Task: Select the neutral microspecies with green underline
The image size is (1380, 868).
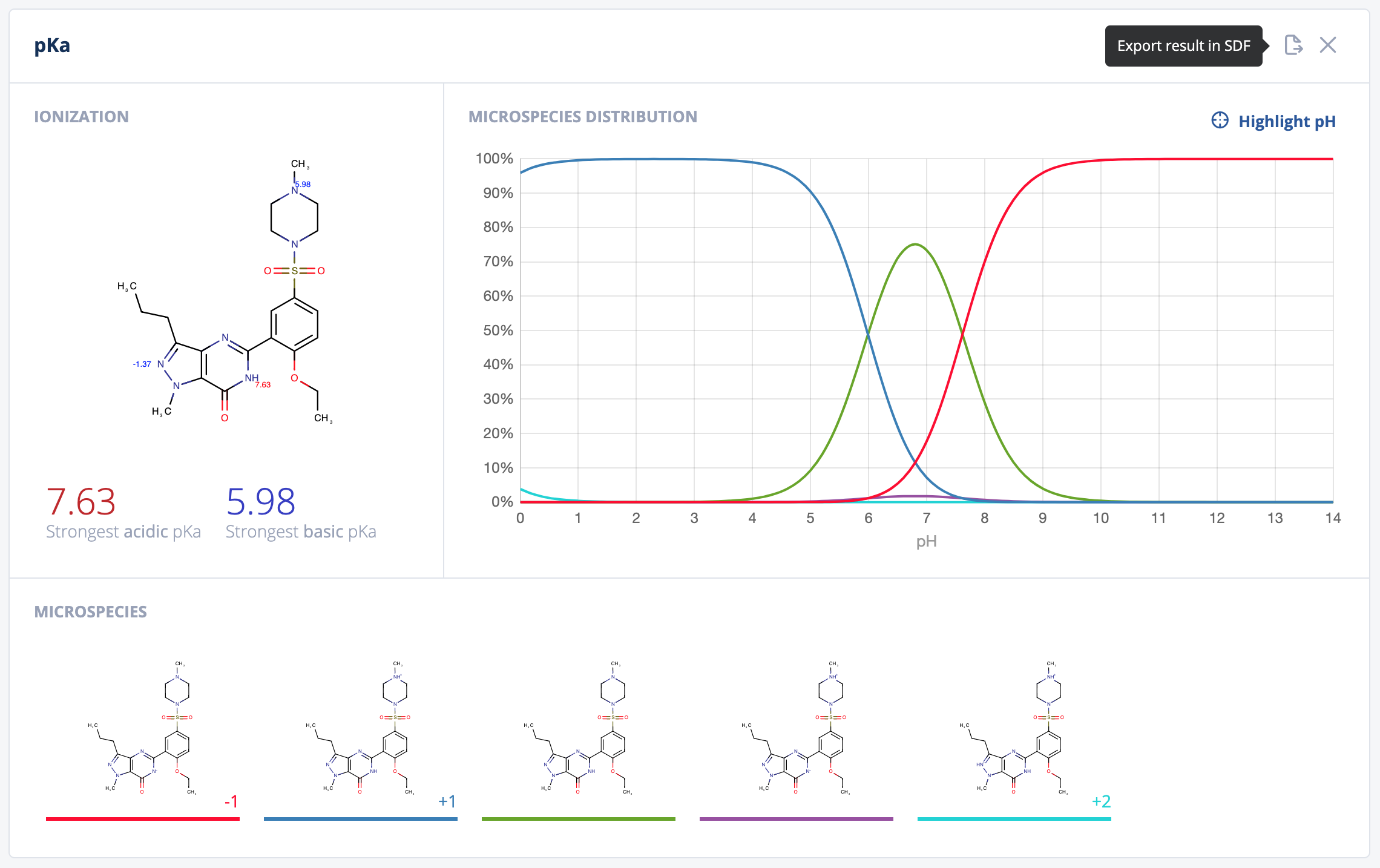Action: pos(579,728)
